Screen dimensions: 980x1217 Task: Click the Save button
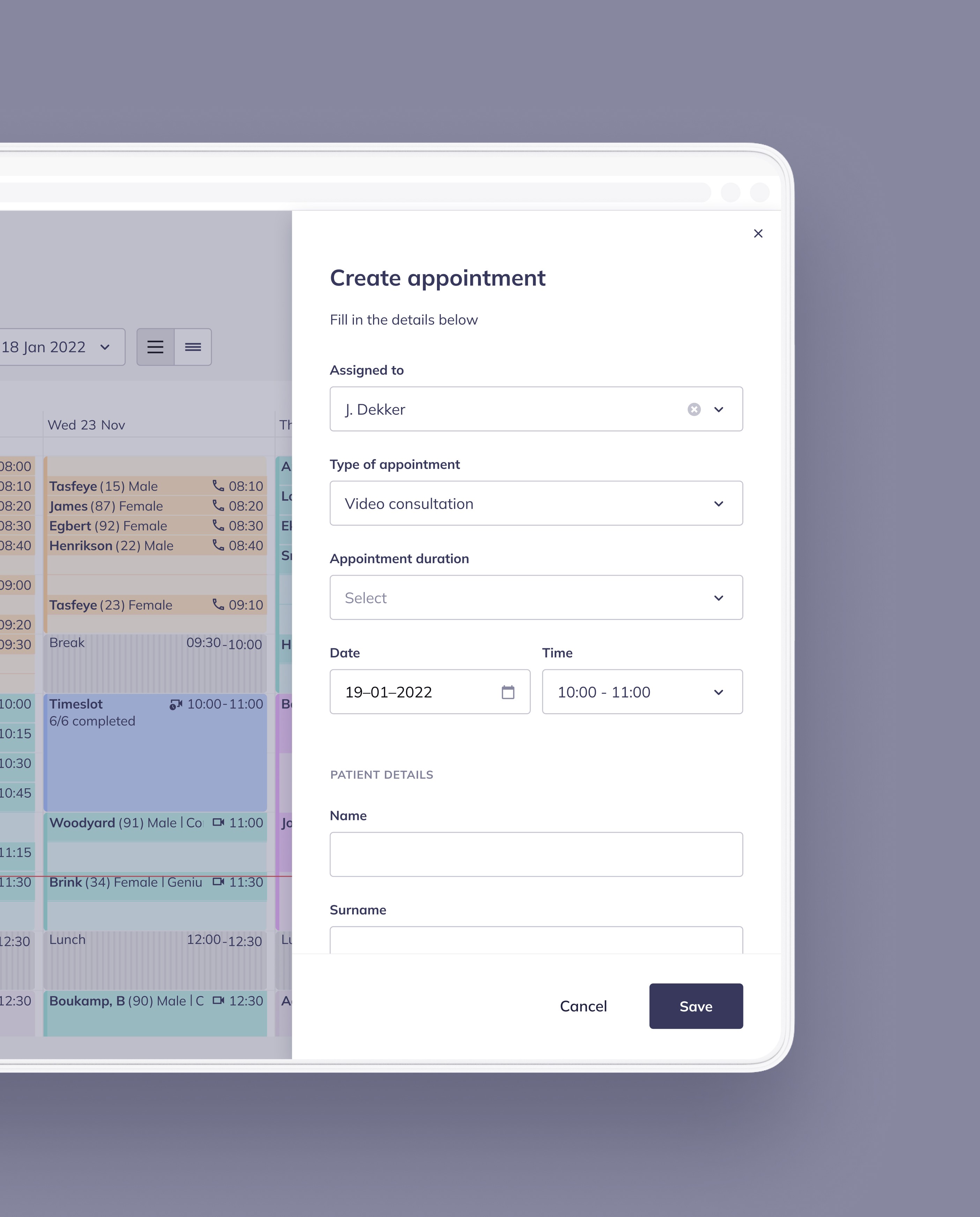tap(696, 1006)
